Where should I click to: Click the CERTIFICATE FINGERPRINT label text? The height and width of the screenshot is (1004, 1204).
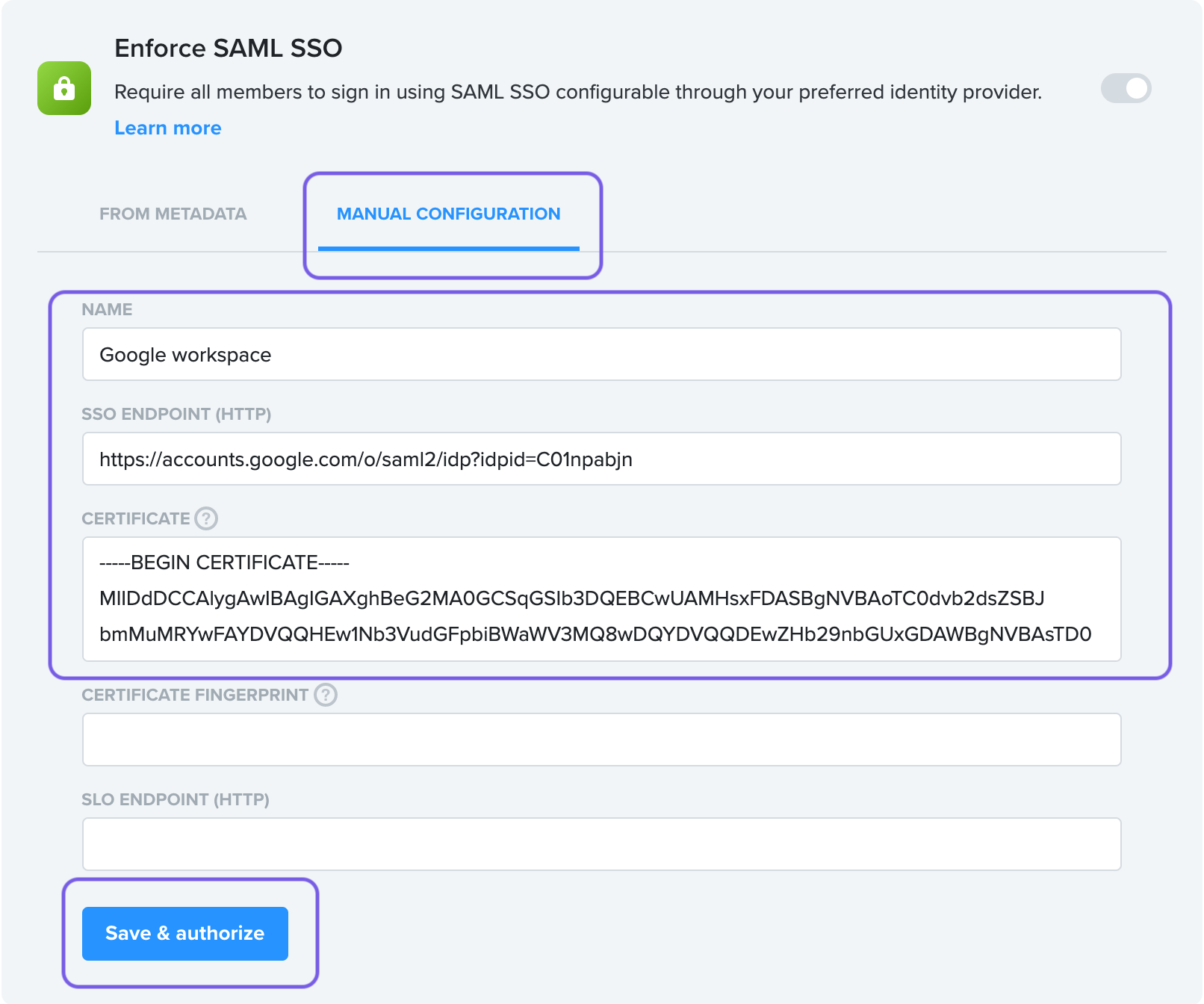pyautogui.click(x=195, y=695)
